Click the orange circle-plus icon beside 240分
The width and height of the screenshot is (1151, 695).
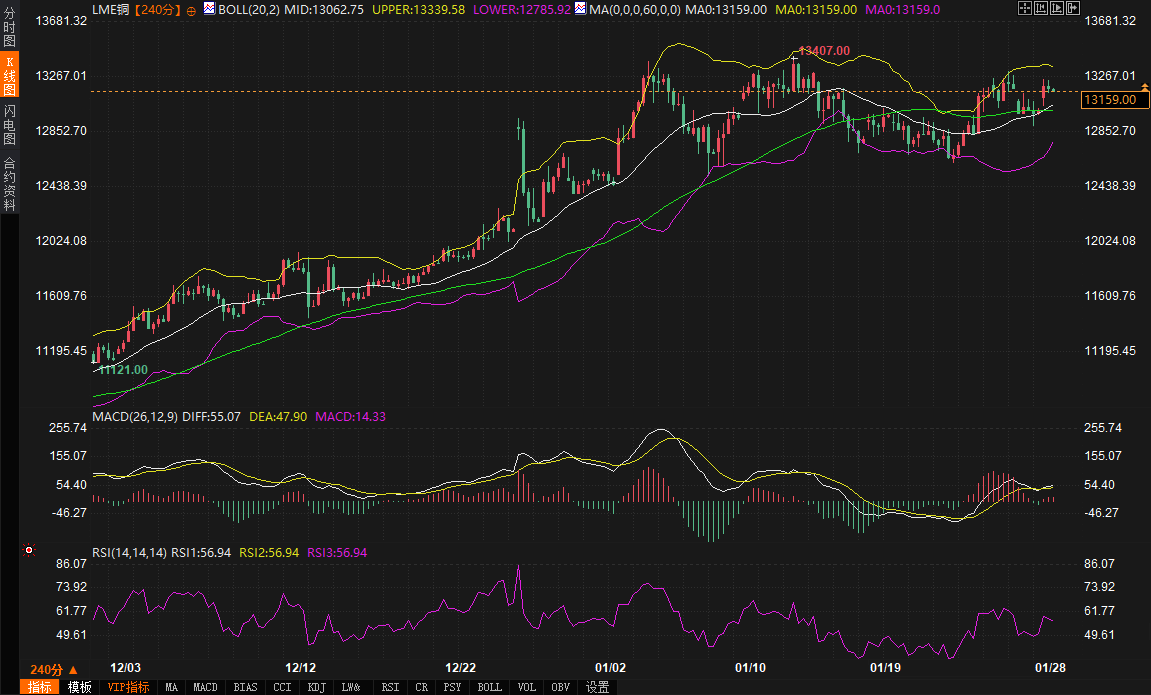click(191, 9)
